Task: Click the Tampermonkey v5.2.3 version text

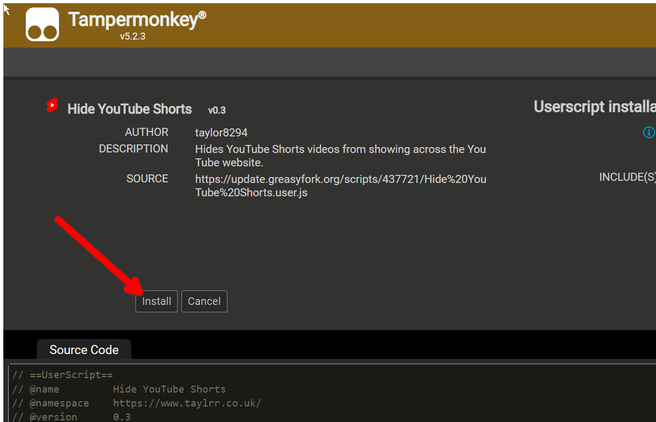Action: pyautogui.click(x=133, y=36)
